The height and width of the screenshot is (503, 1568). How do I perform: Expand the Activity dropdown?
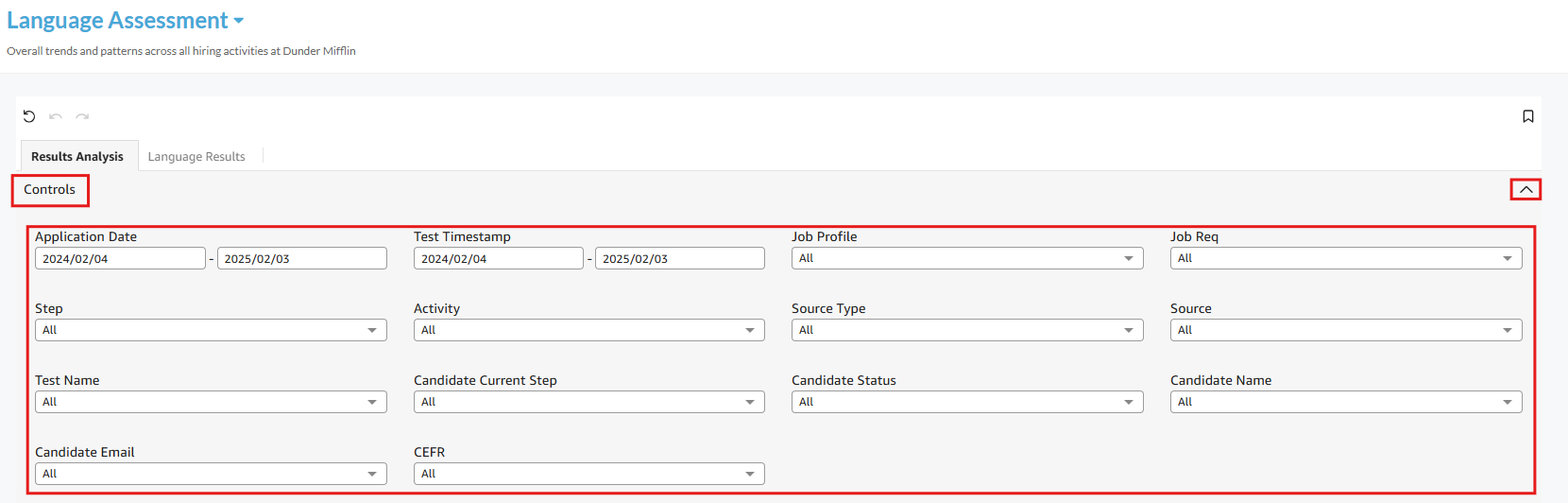589,330
